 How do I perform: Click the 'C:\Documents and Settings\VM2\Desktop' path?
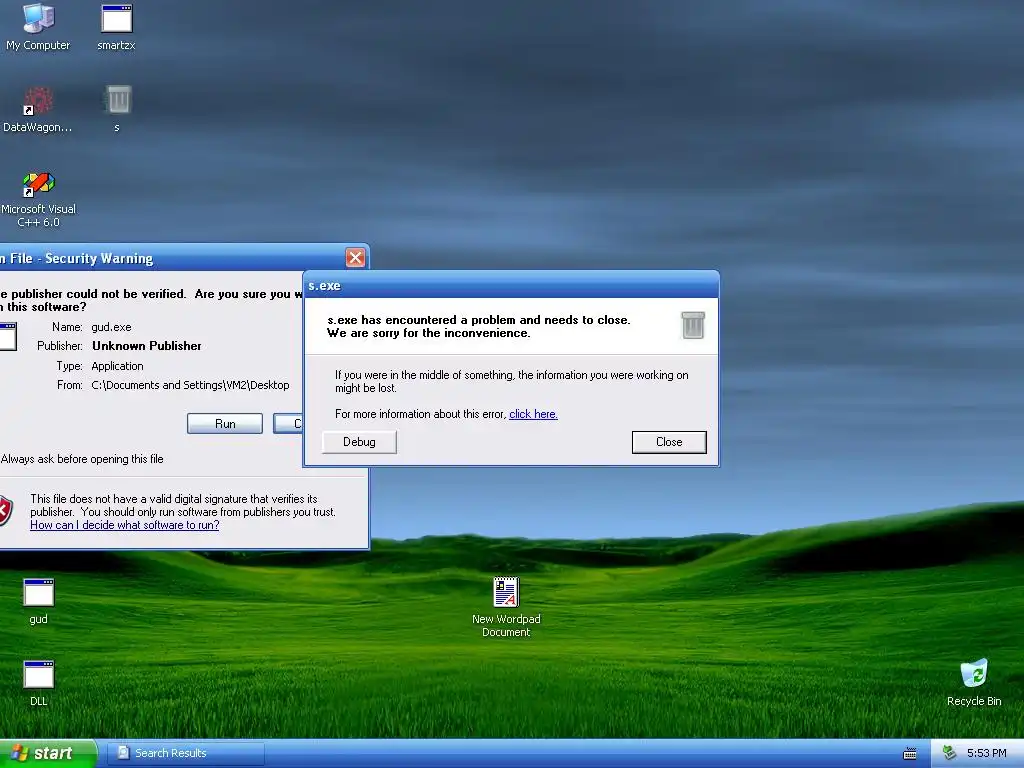[190, 385]
